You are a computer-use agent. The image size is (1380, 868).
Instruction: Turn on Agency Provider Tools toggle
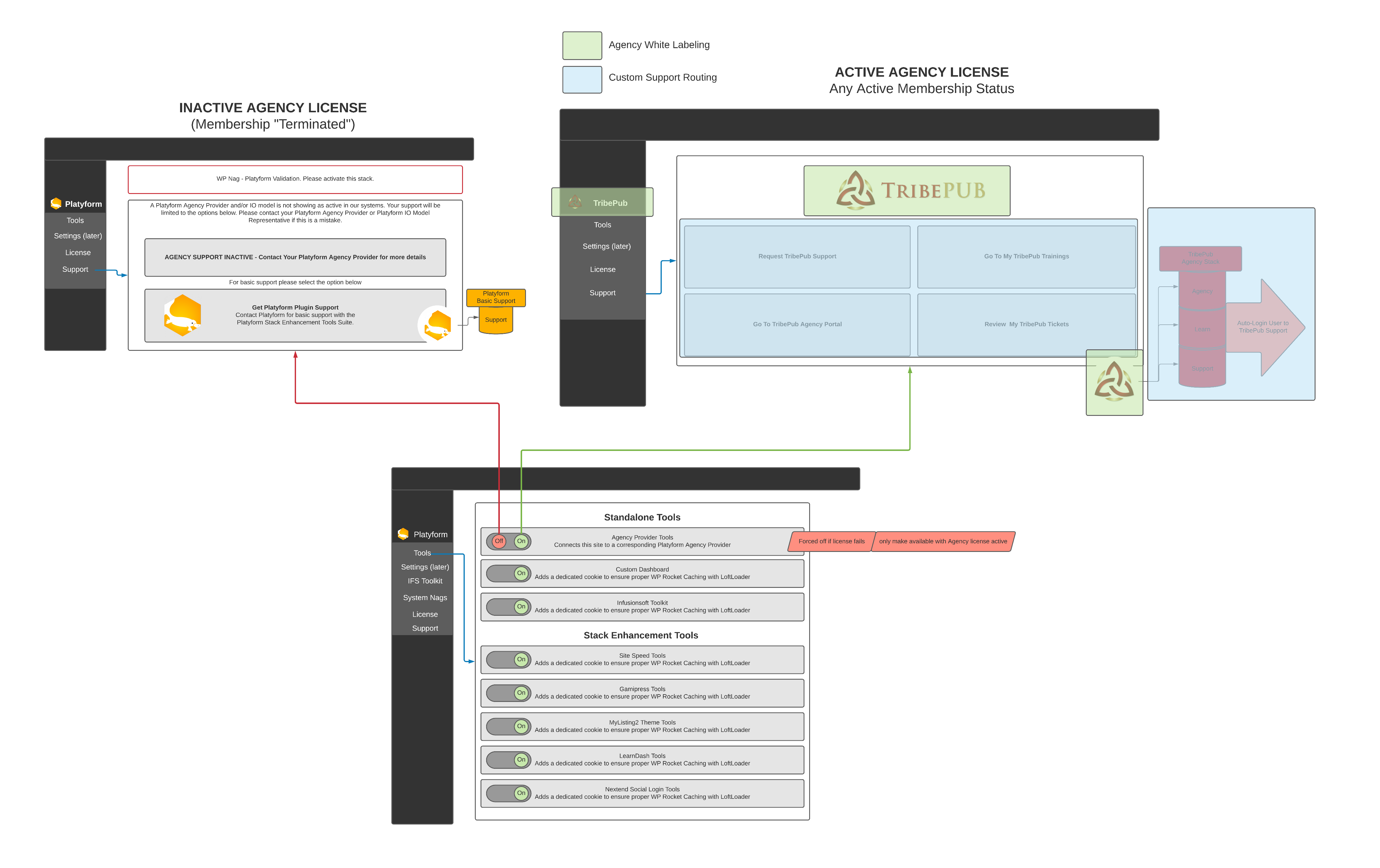click(521, 542)
